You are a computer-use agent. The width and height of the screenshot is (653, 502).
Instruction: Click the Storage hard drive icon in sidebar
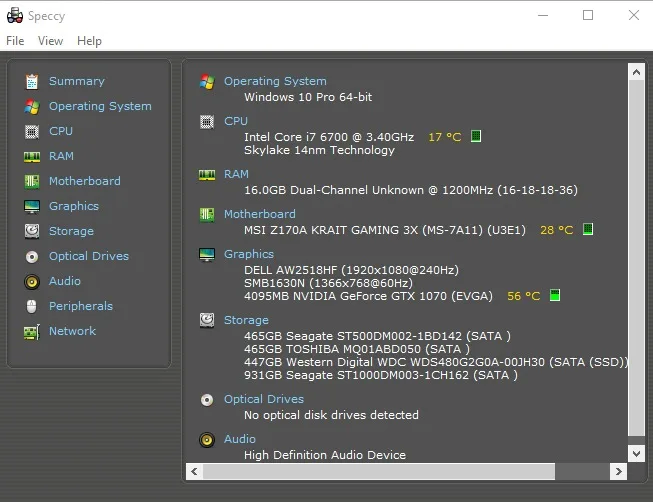32,231
